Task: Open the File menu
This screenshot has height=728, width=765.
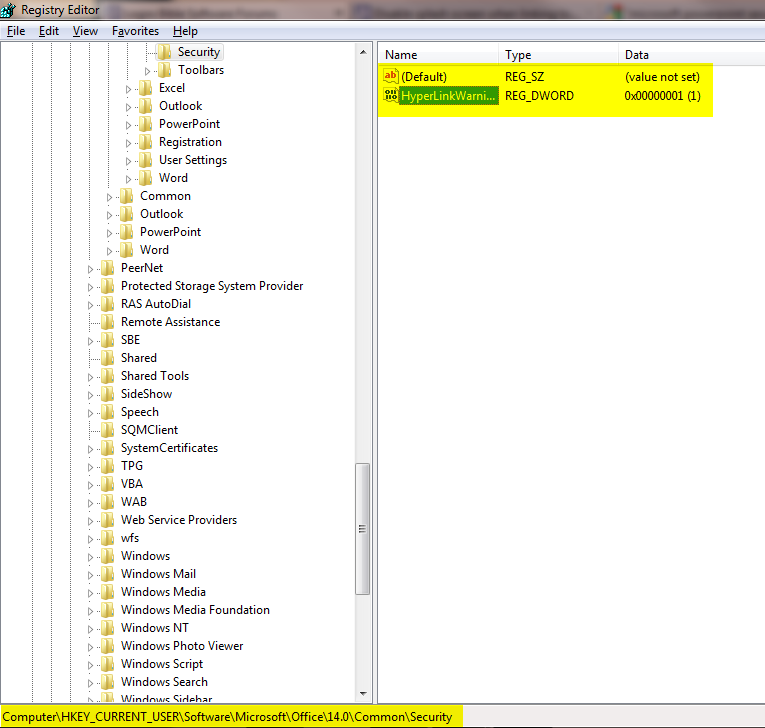Action: click(16, 31)
